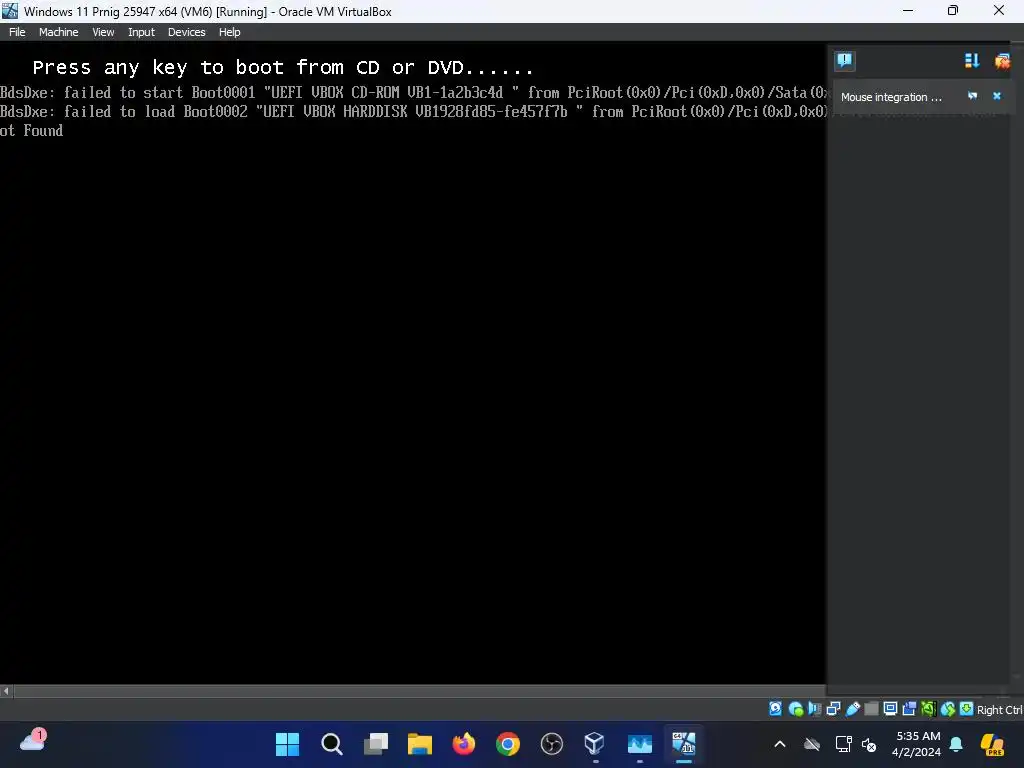Click the tray icon left of the network icon
Screen dimensions: 1024x768
pyautogui.click(x=812, y=744)
